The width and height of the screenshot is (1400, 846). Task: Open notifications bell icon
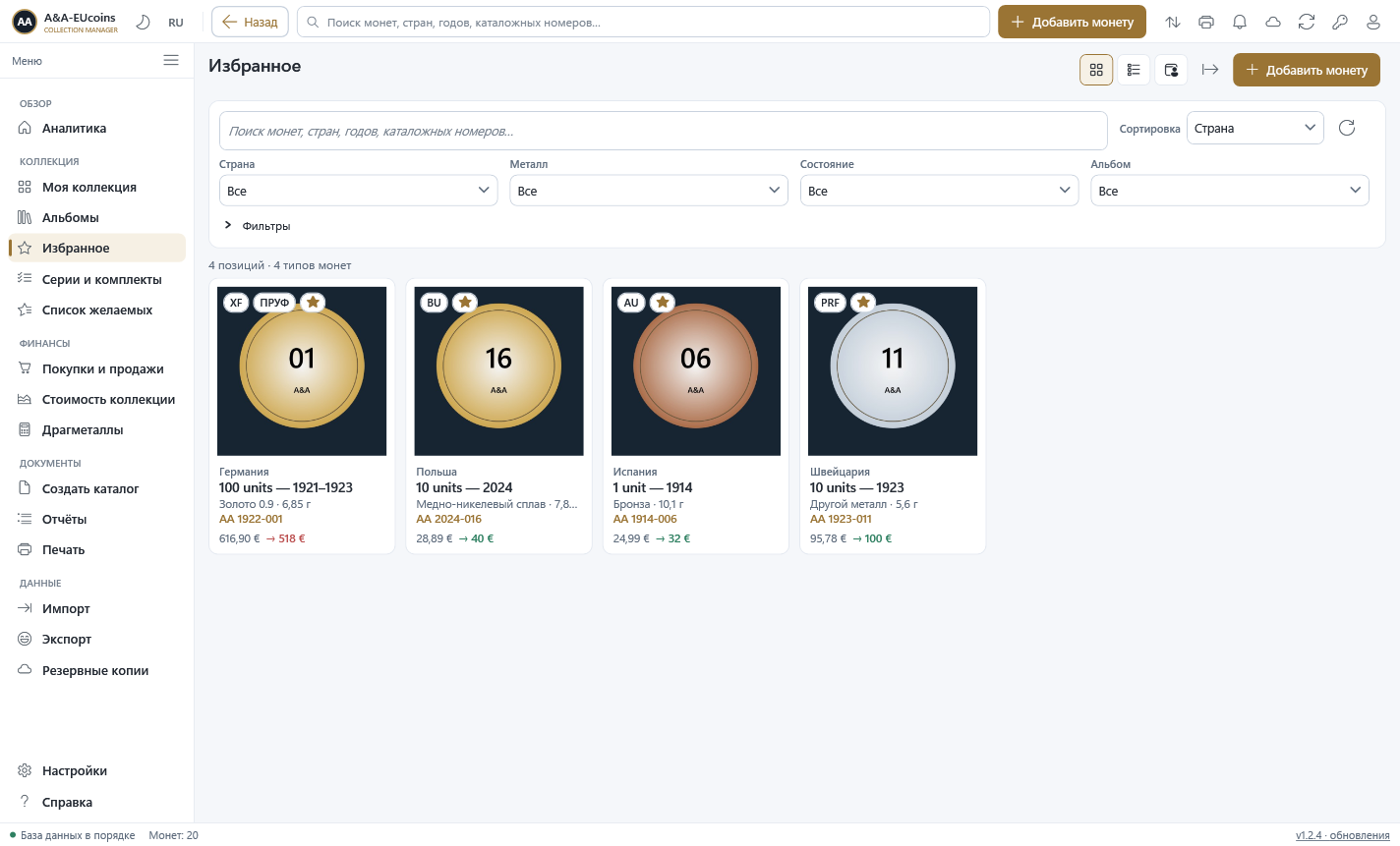[1240, 22]
